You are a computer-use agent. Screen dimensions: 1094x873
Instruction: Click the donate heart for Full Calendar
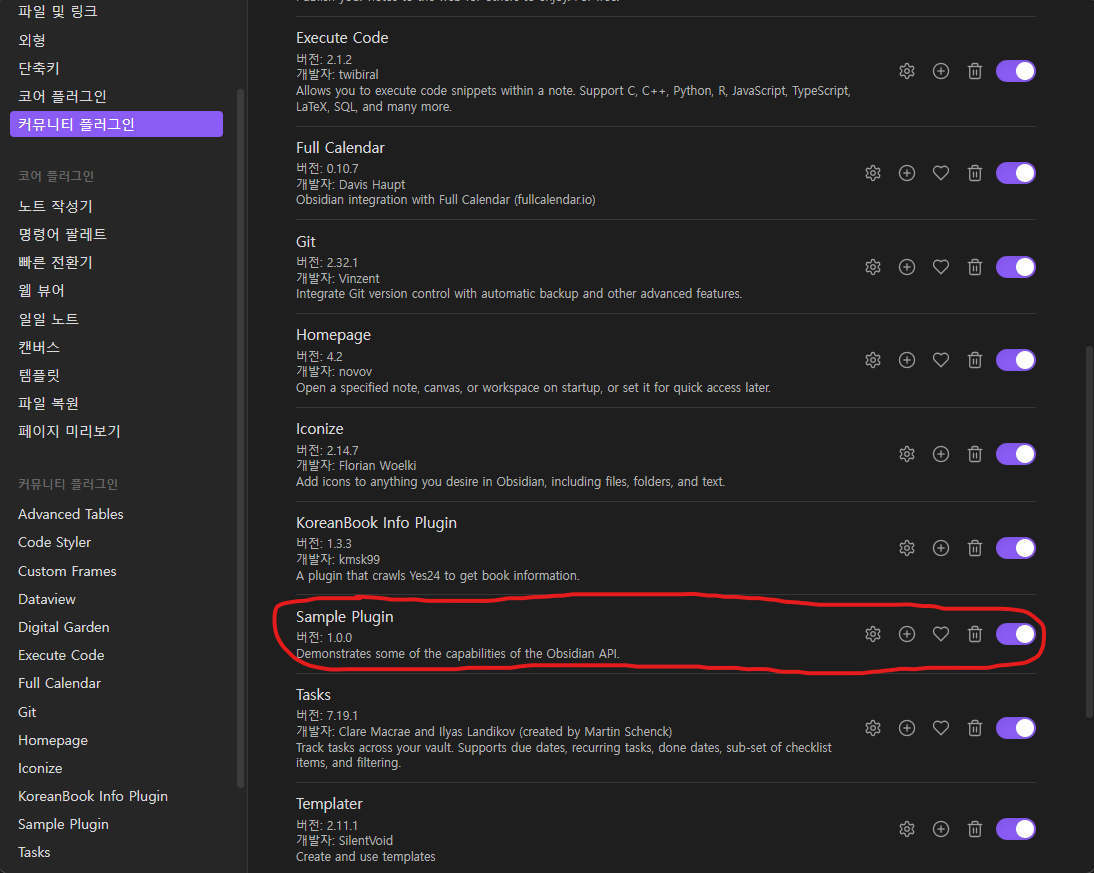941,173
